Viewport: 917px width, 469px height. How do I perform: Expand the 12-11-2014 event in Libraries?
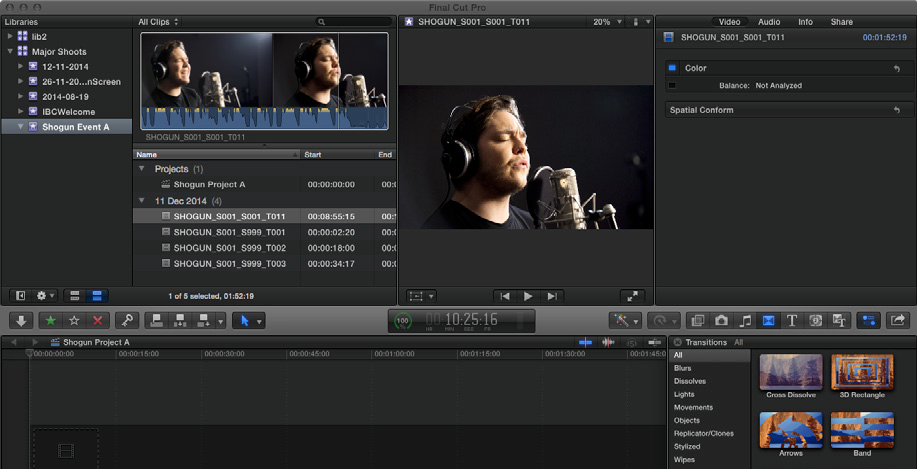tap(20, 67)
